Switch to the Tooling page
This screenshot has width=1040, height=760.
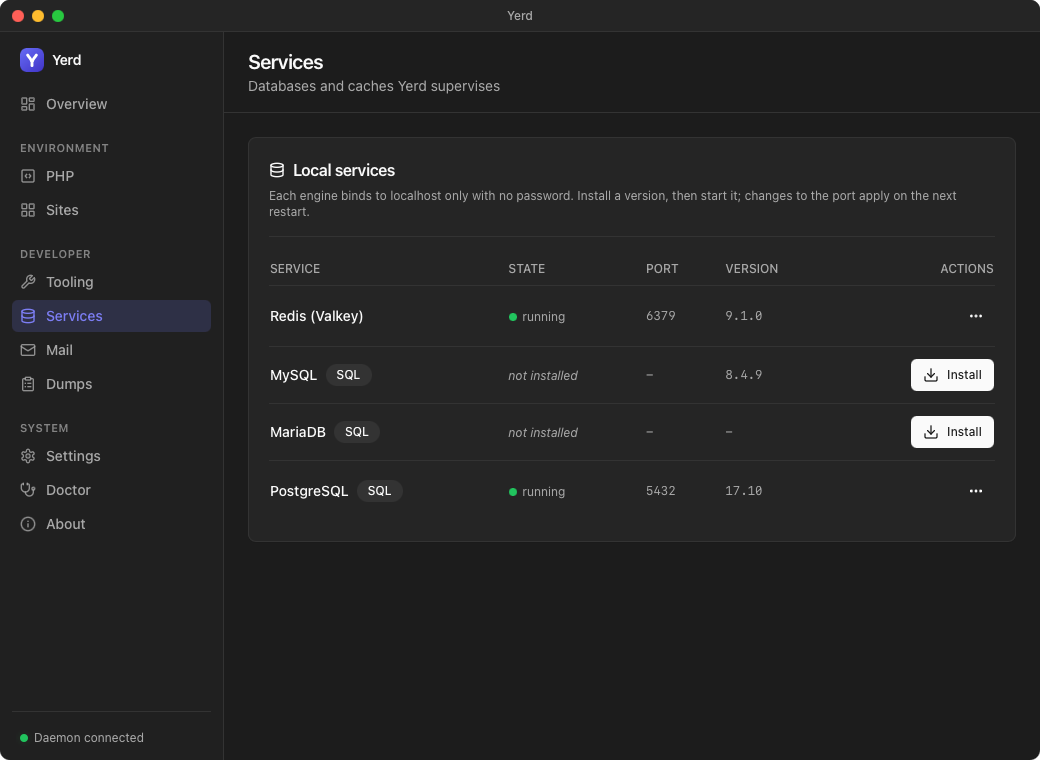(111, 282)
